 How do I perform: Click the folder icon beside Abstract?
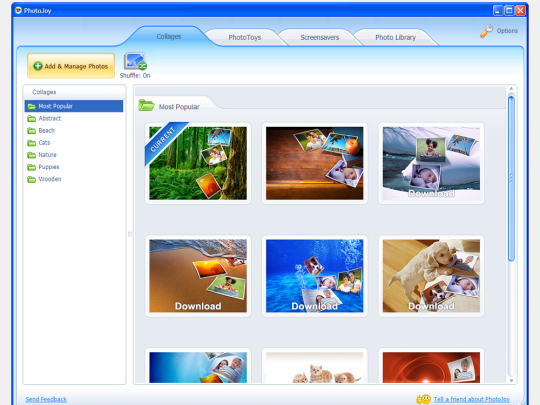32,118
